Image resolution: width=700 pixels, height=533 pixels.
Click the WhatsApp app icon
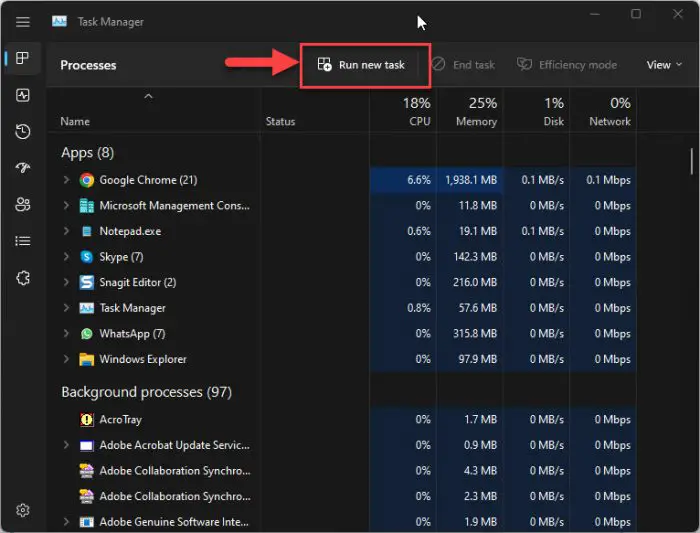coord(87,333)
